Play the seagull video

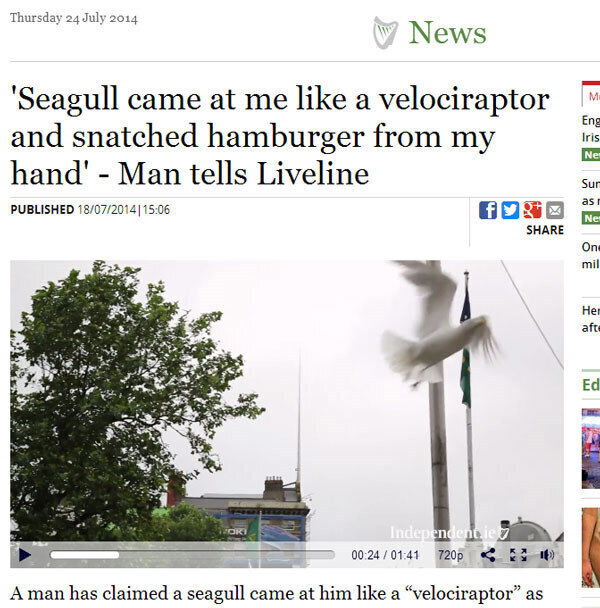25,555
